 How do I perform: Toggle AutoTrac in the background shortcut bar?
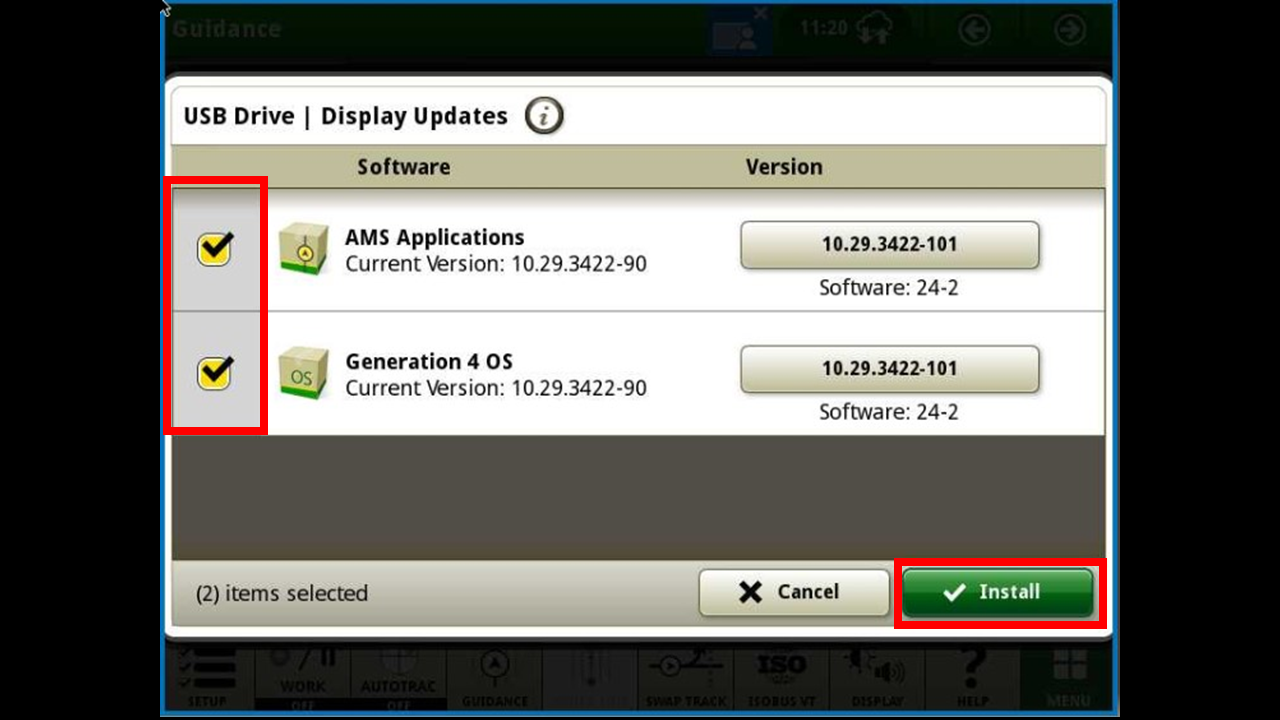[x=398, y=680]
